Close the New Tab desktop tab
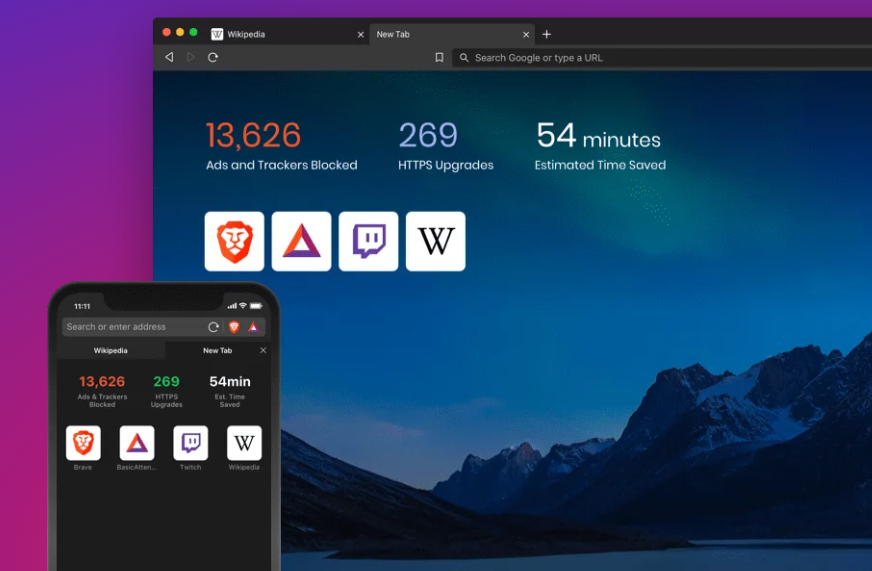Image resolution: width=872 pixels, height=571 pixels. 526,34
